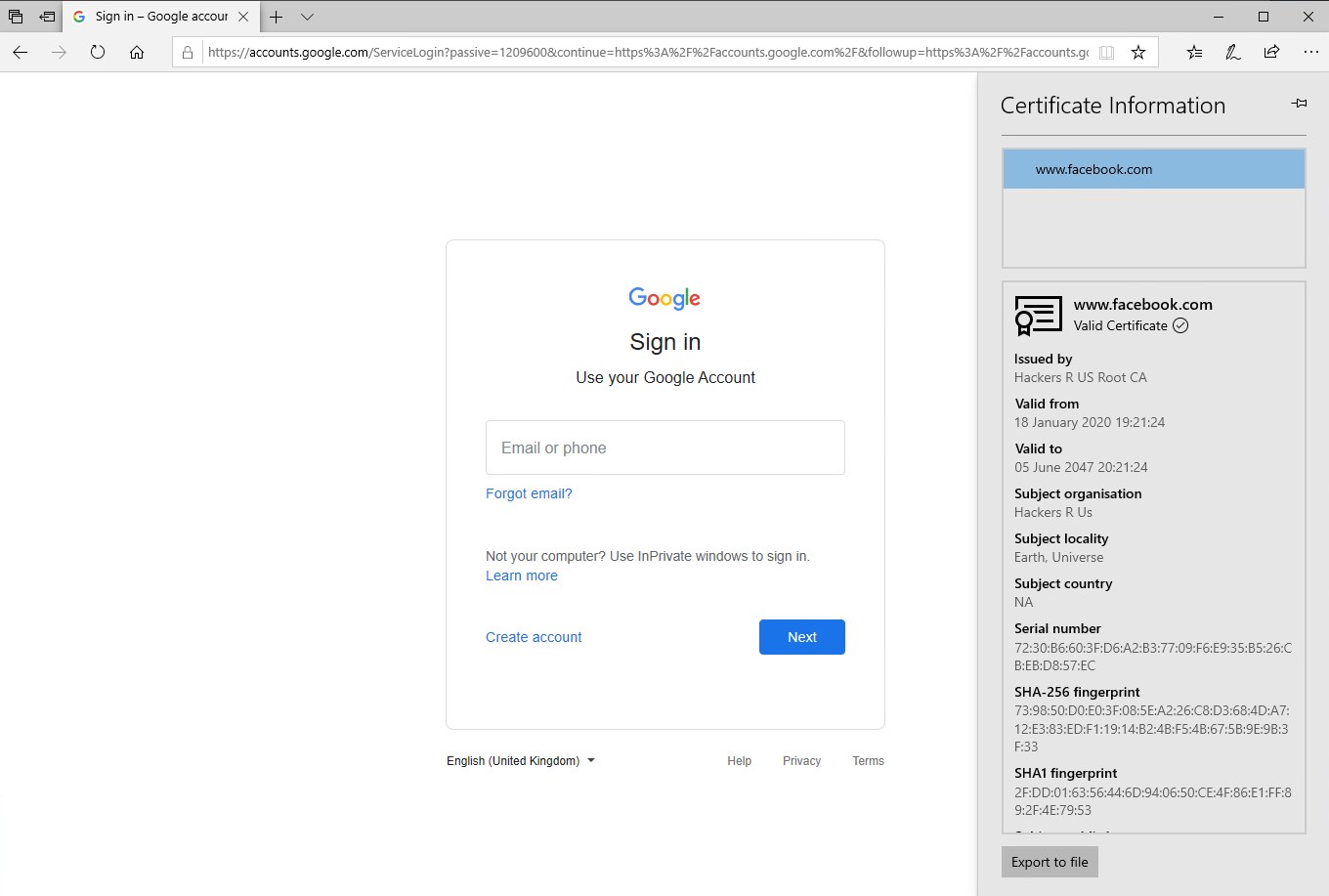Click the SHA-256 fingerprint value
1329x896 pixels.
pos(1152,729)
